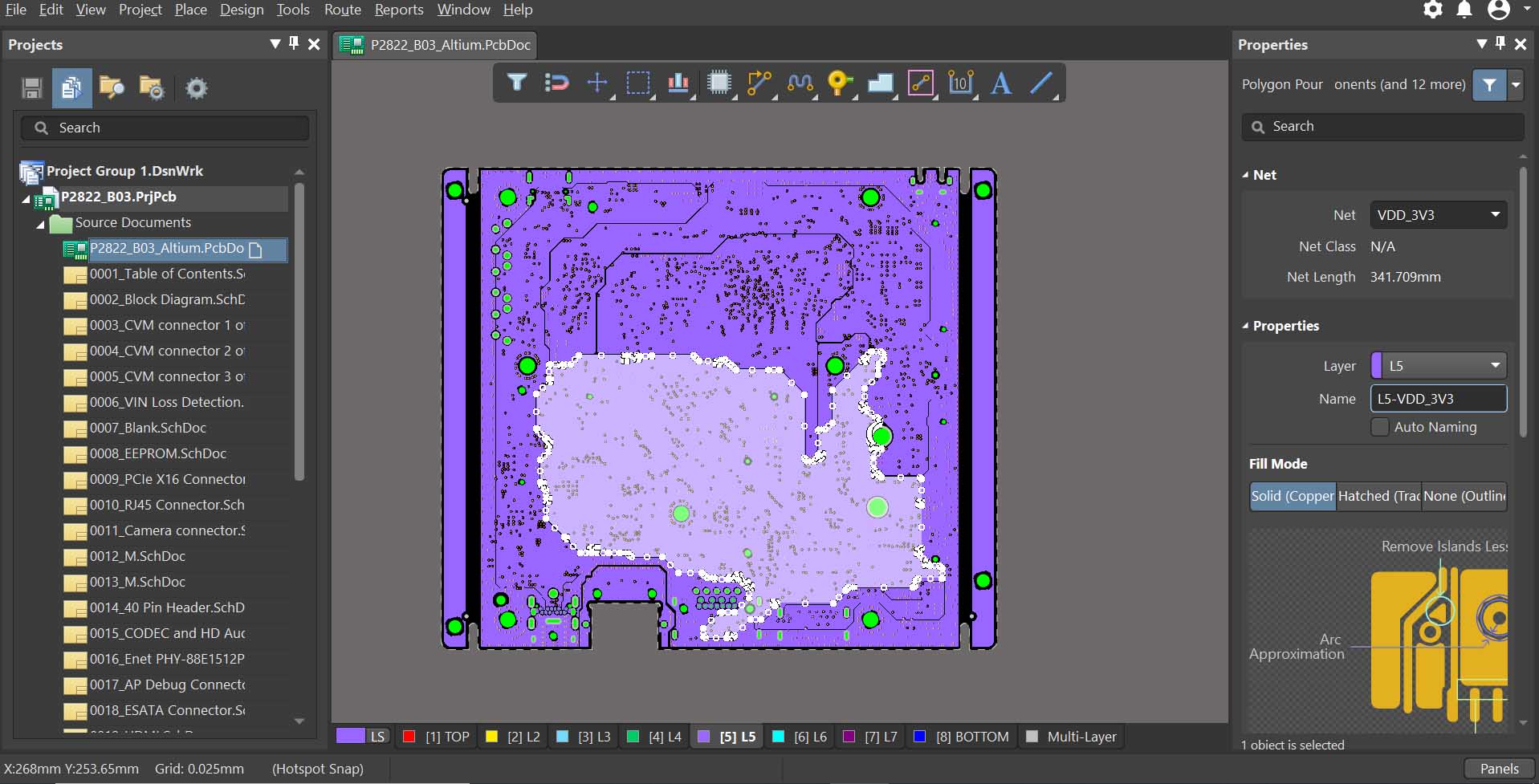Screen dimensions: 1539x784
Task: Activate the interactive routing tool
Action: (x=759, y=83)
